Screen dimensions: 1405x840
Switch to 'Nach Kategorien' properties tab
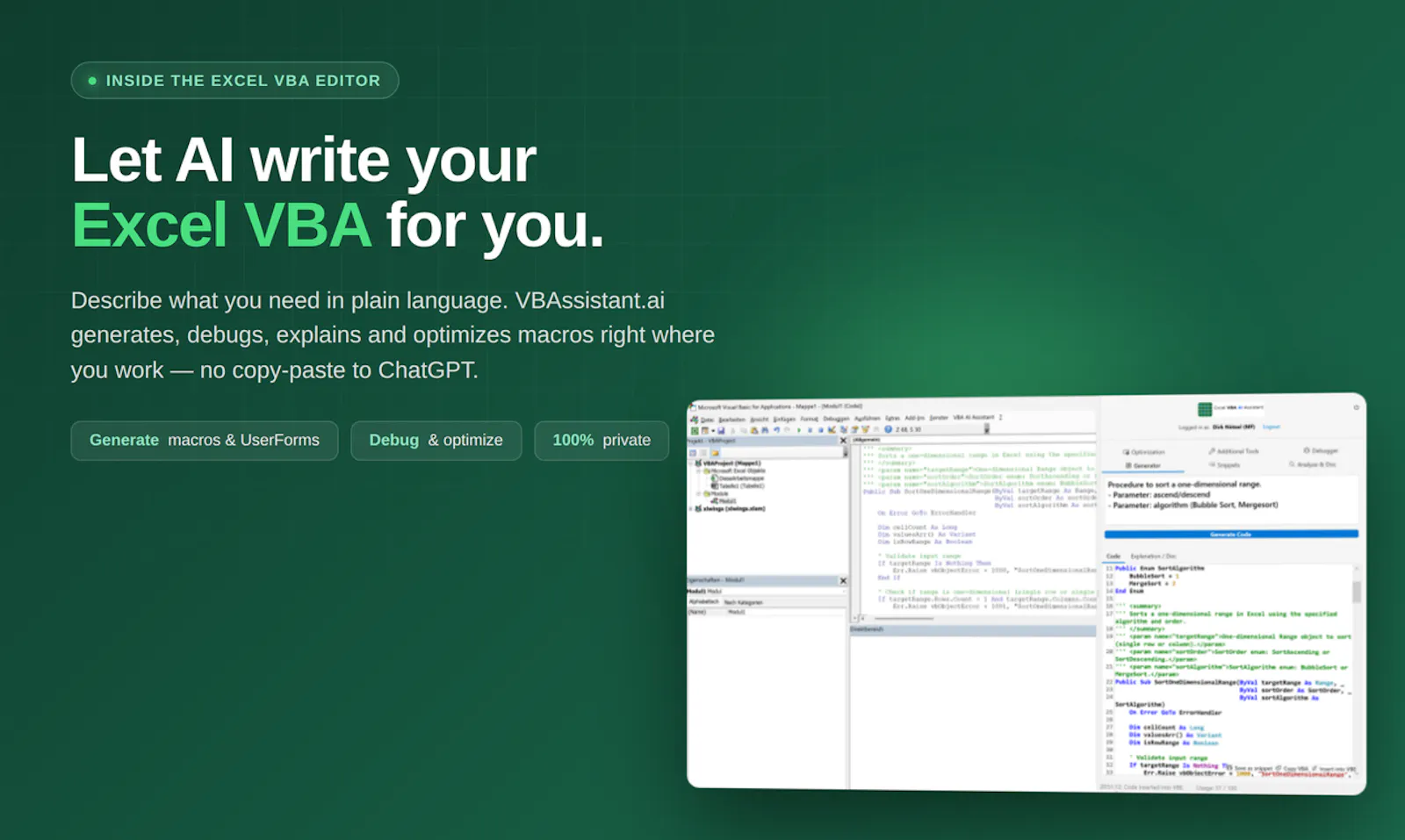(743, 602)
